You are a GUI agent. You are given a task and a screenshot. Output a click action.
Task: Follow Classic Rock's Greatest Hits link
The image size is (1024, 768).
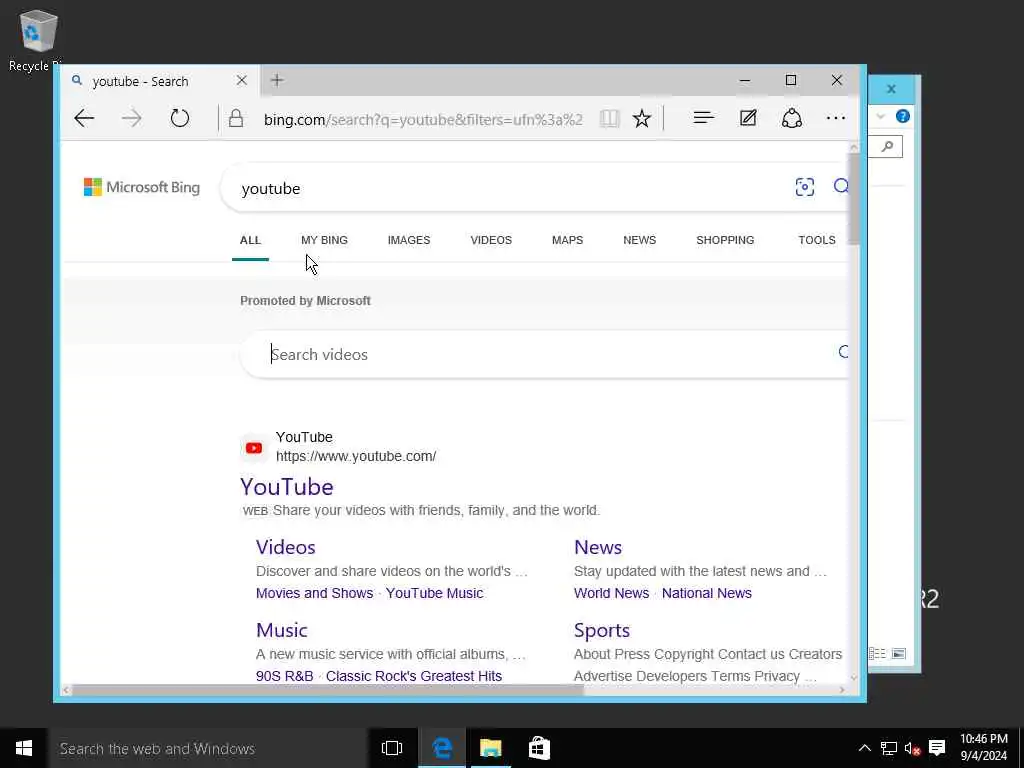pos(414,676)
